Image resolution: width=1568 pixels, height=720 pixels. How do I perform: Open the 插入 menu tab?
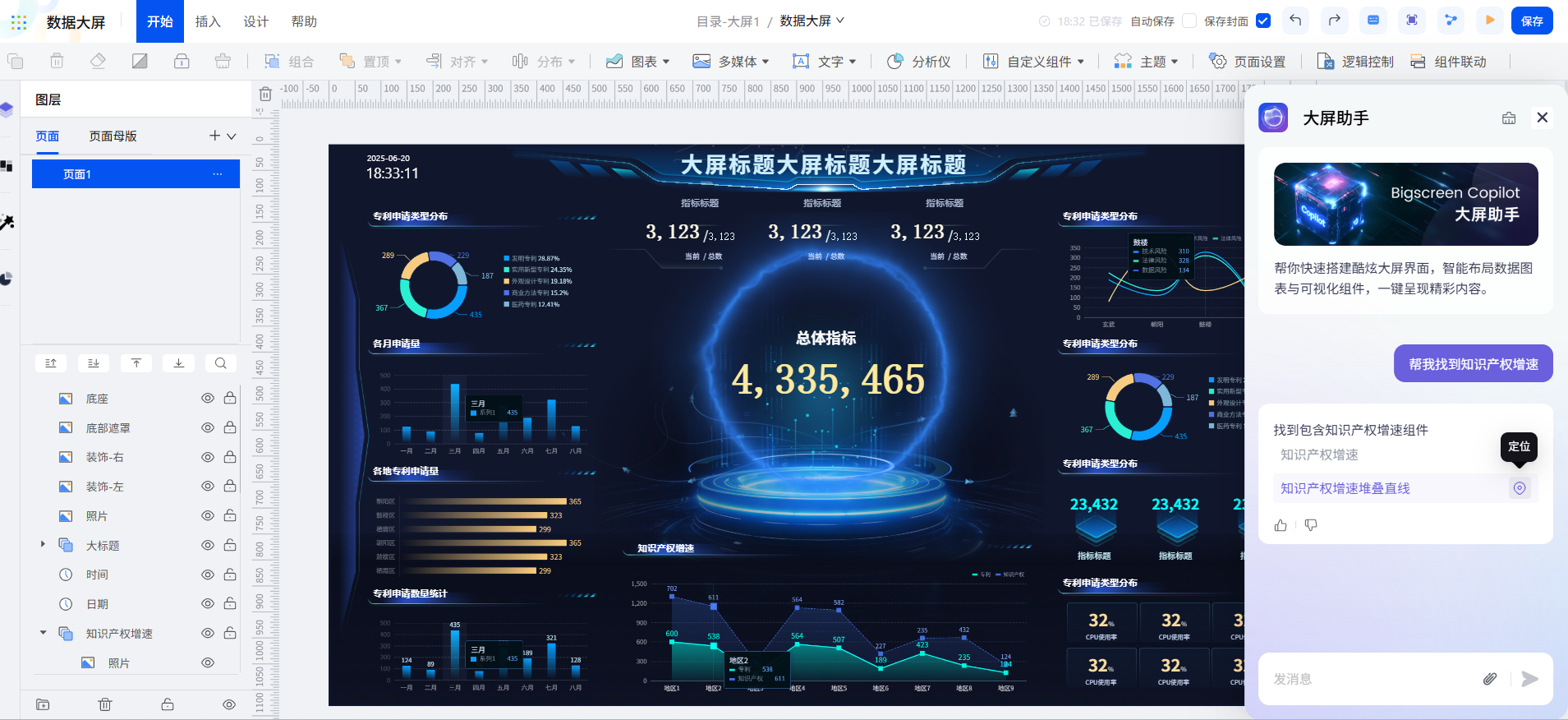(208, 21)
